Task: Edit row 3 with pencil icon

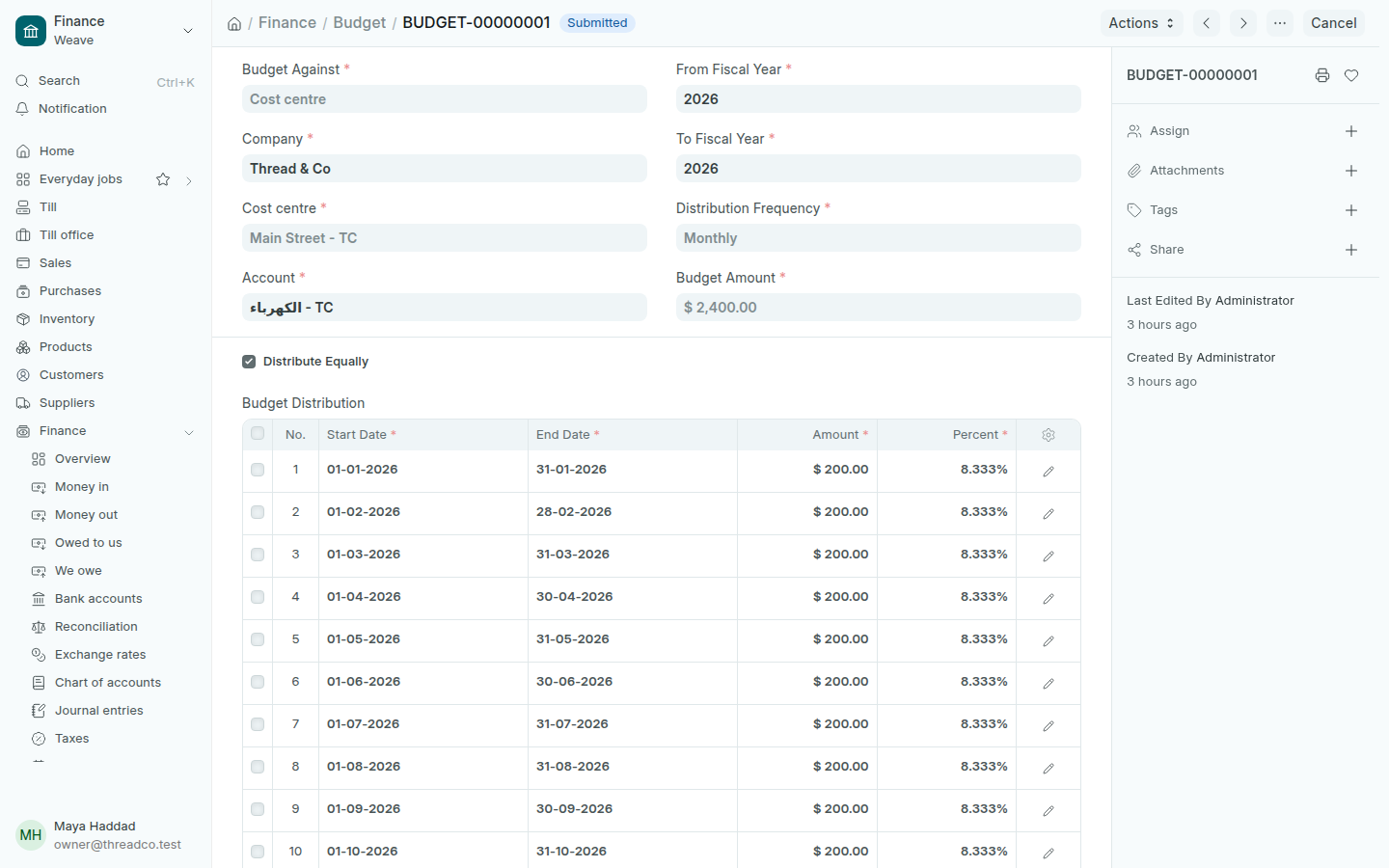Action: (1049, 556)
